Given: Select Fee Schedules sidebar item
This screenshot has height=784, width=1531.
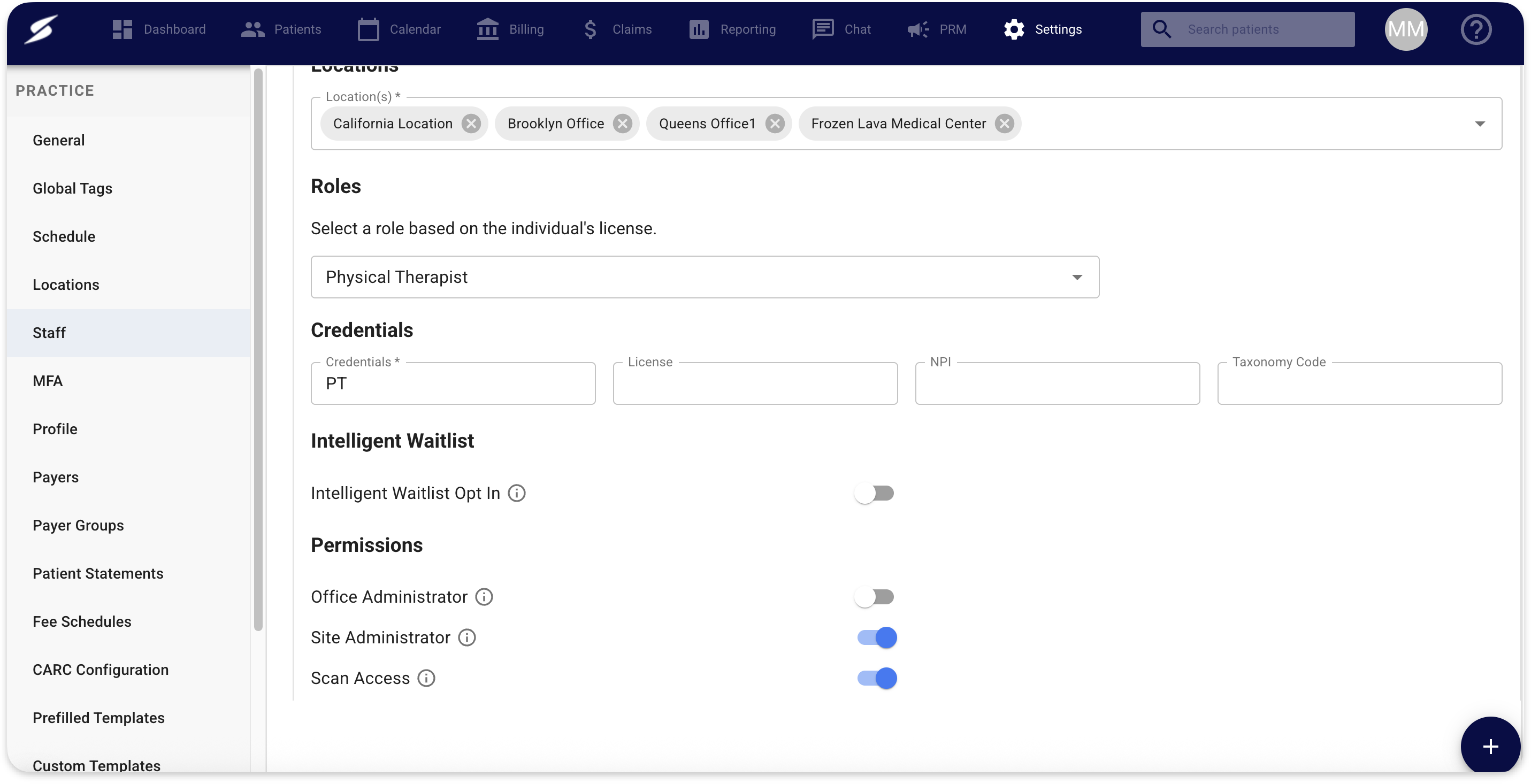Looking at the screenshot, I should click(82, 621).
